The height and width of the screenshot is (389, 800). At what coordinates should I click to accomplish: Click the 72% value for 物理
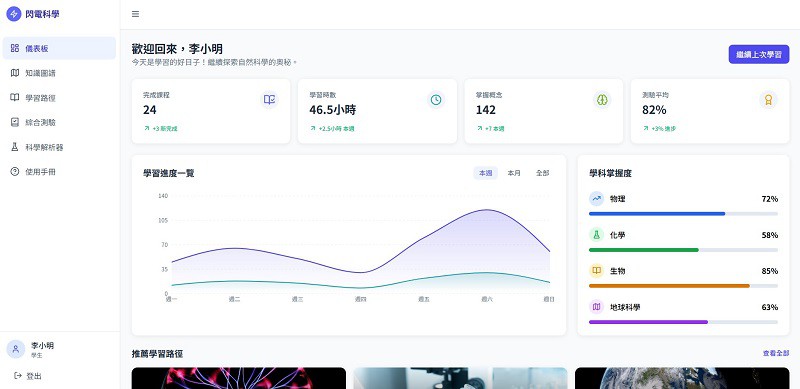(769, 199)
